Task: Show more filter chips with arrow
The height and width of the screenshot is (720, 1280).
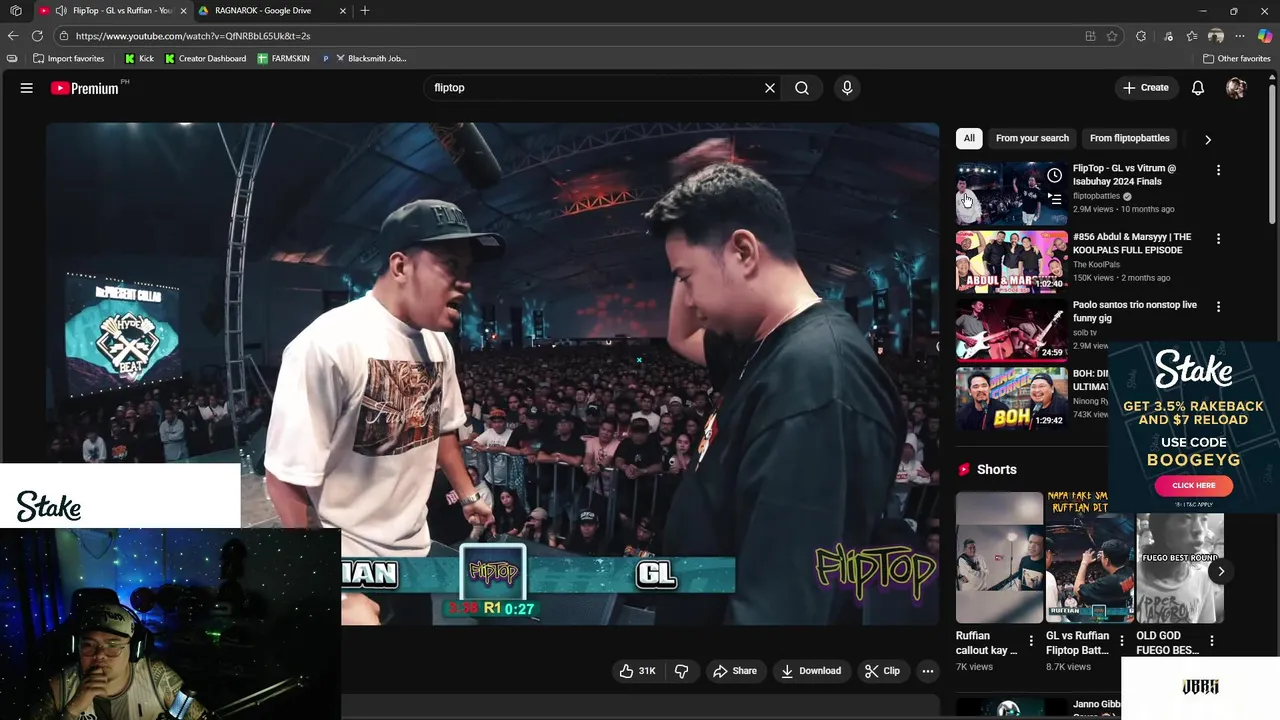Action: click(x=1208, y=139)
